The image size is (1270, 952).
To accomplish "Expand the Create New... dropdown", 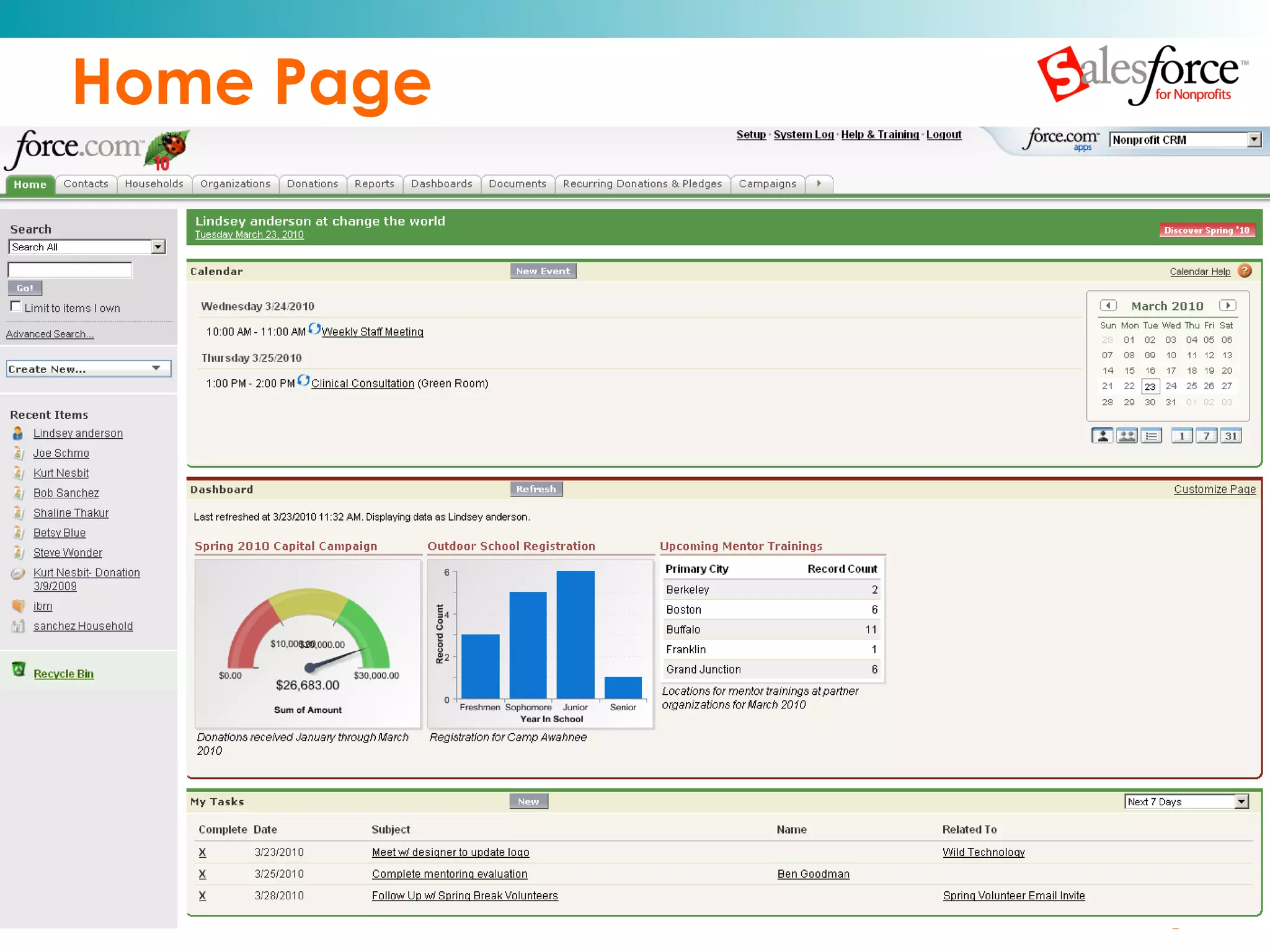I will (89, 369).
